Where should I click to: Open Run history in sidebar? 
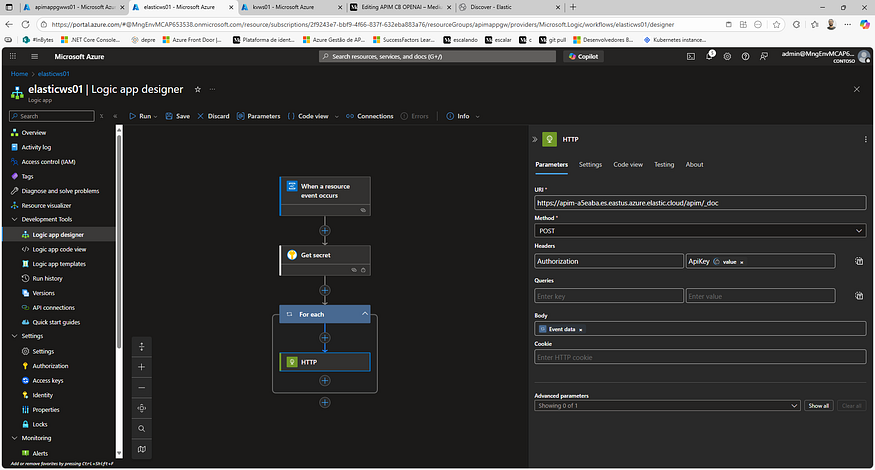(47, 279)
